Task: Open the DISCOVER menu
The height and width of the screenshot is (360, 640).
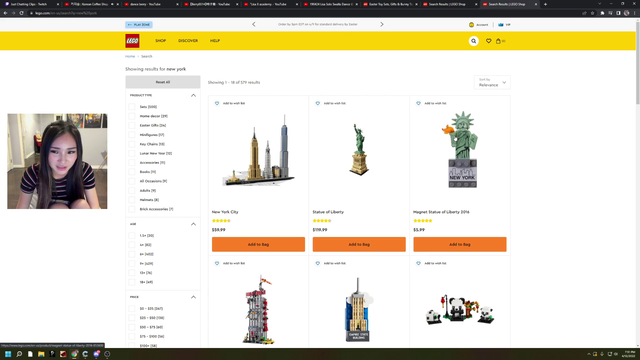Action: [x=188, y=41]
